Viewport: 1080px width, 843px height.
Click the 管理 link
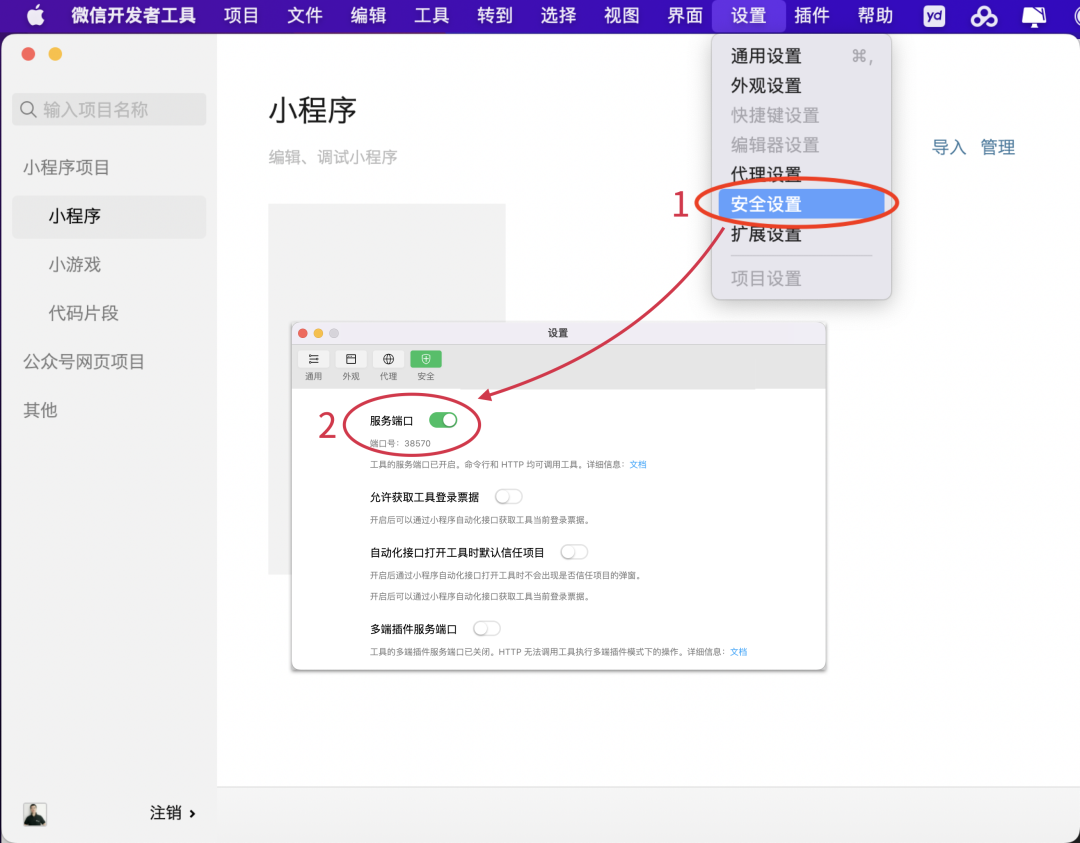[x=997, y=147]
